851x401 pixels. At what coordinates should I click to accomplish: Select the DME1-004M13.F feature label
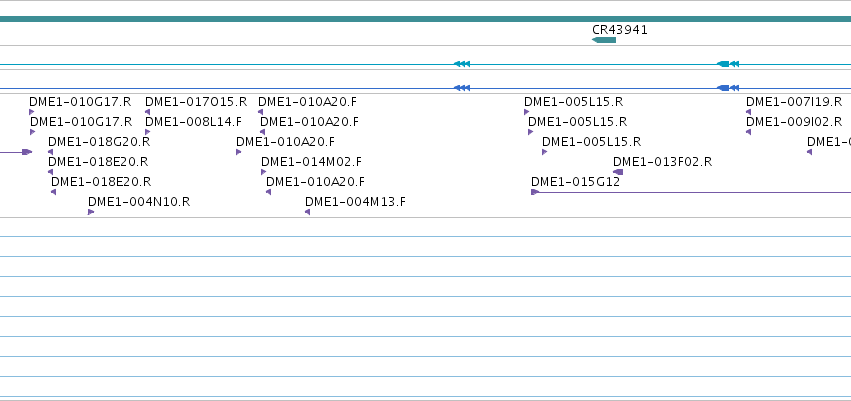point(355,202)
